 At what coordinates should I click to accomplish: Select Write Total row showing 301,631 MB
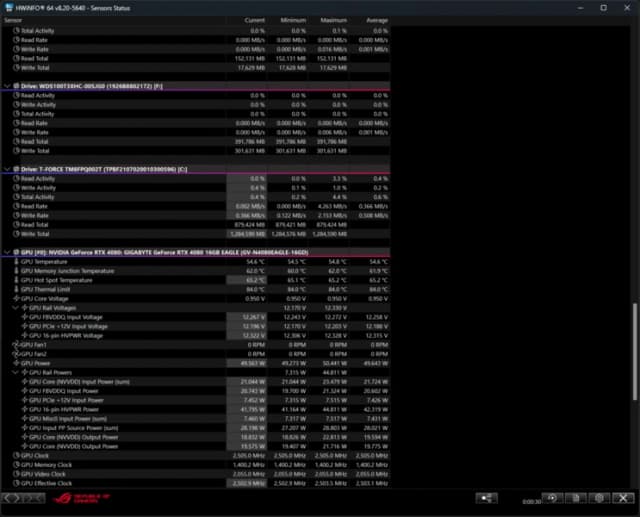click(196, 151)
